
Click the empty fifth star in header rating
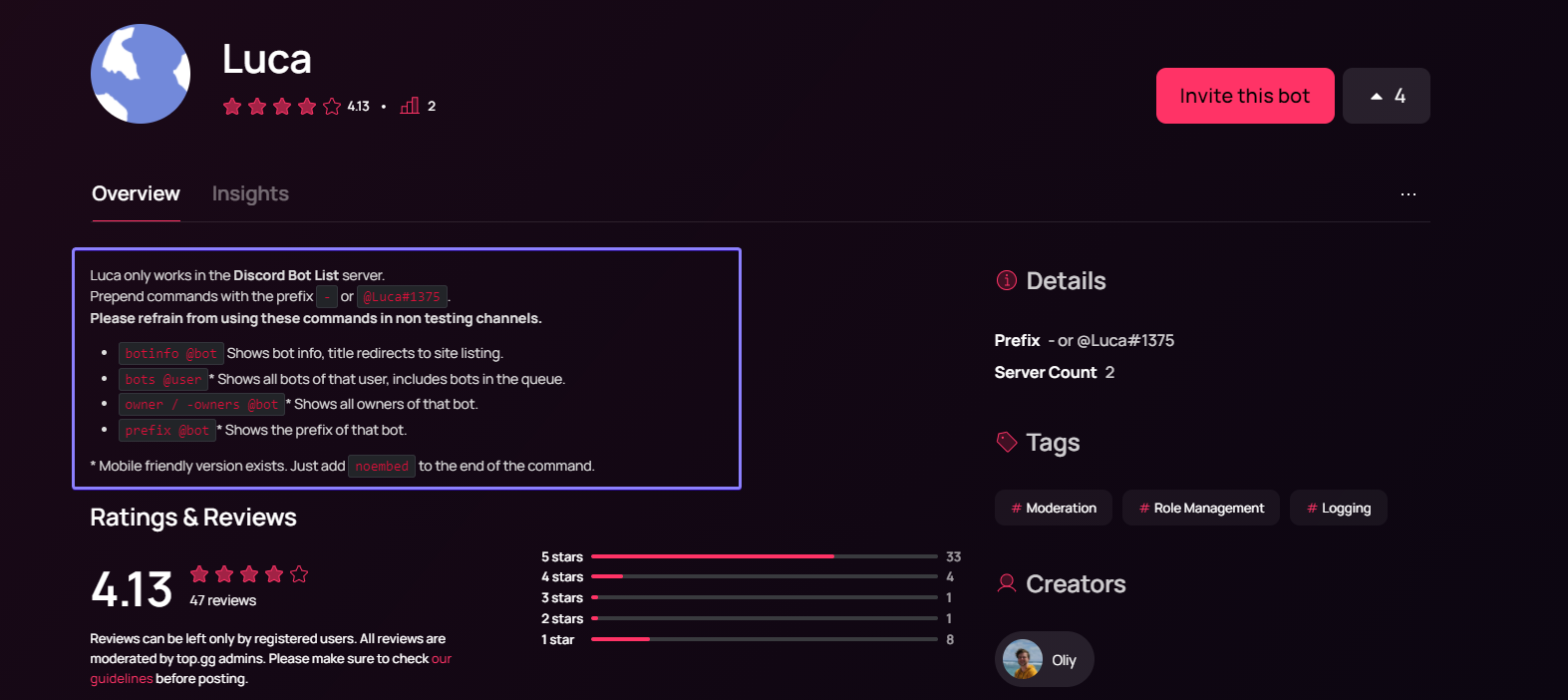pos(332,106)
